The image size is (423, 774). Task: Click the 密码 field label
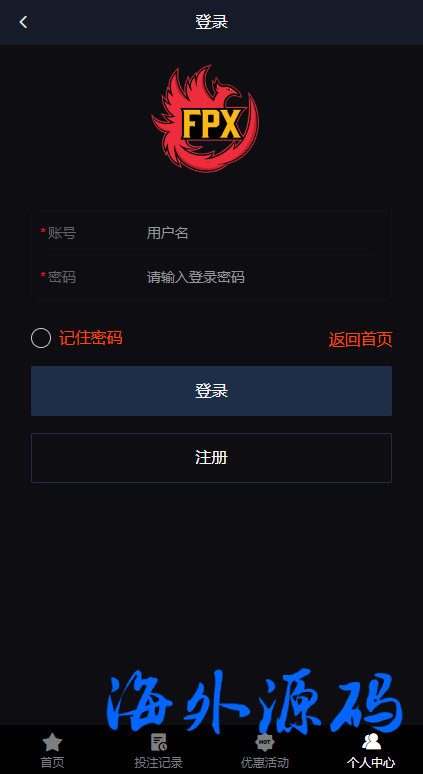click(62, 277)
